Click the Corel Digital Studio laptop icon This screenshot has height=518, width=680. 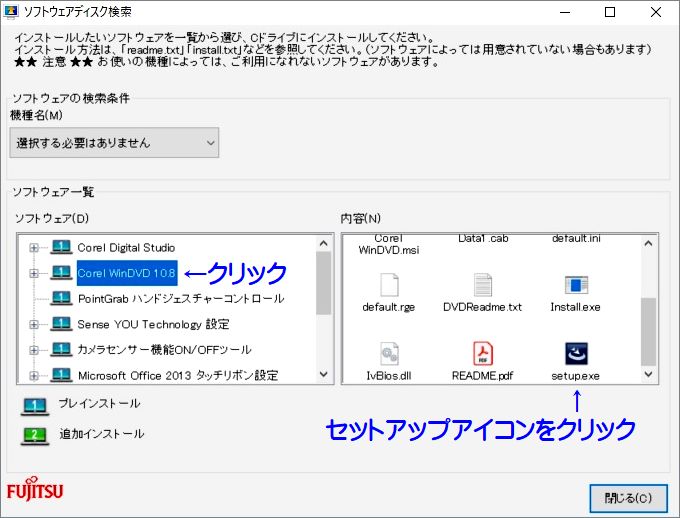coord(62,247)
